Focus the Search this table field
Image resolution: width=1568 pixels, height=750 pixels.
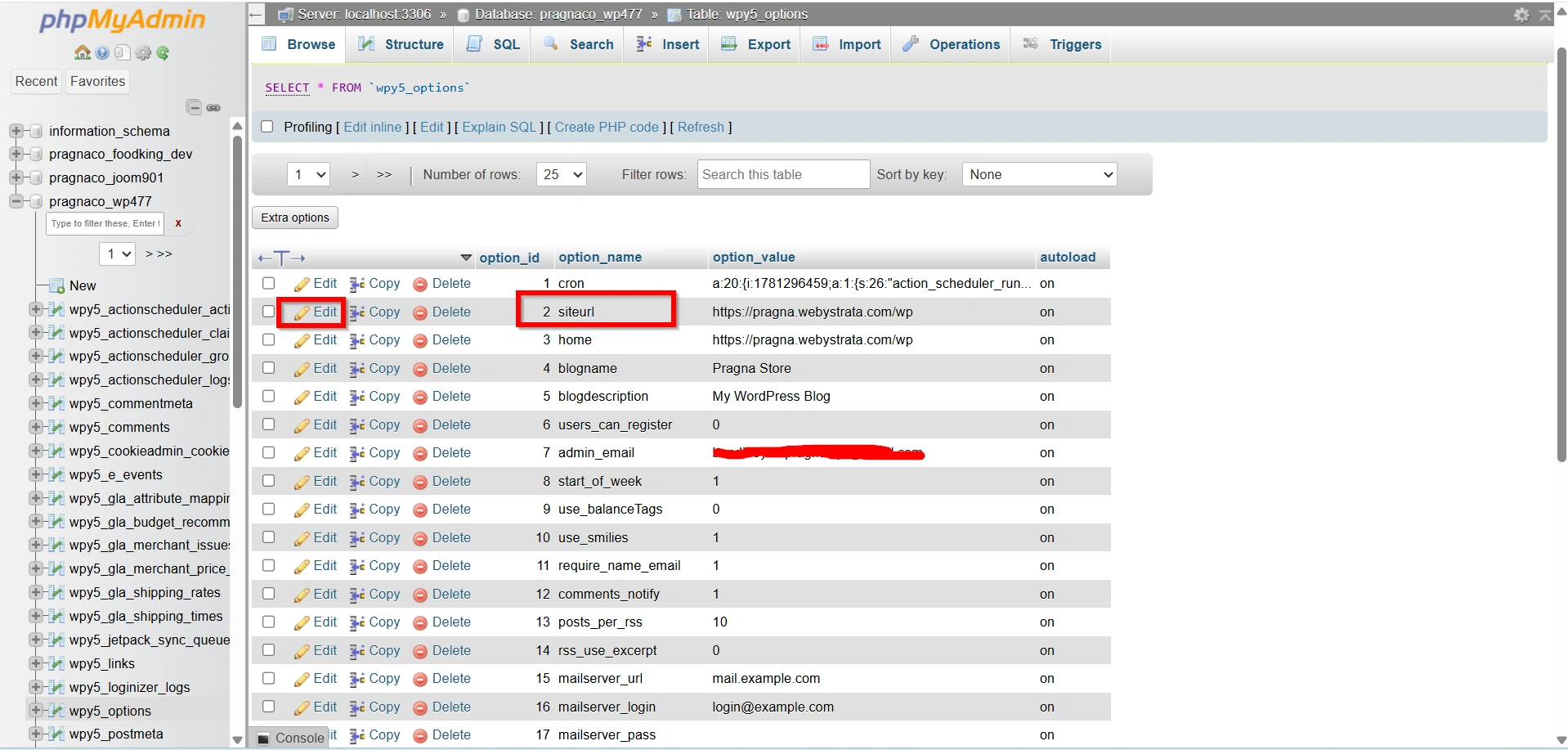point(783,174)
